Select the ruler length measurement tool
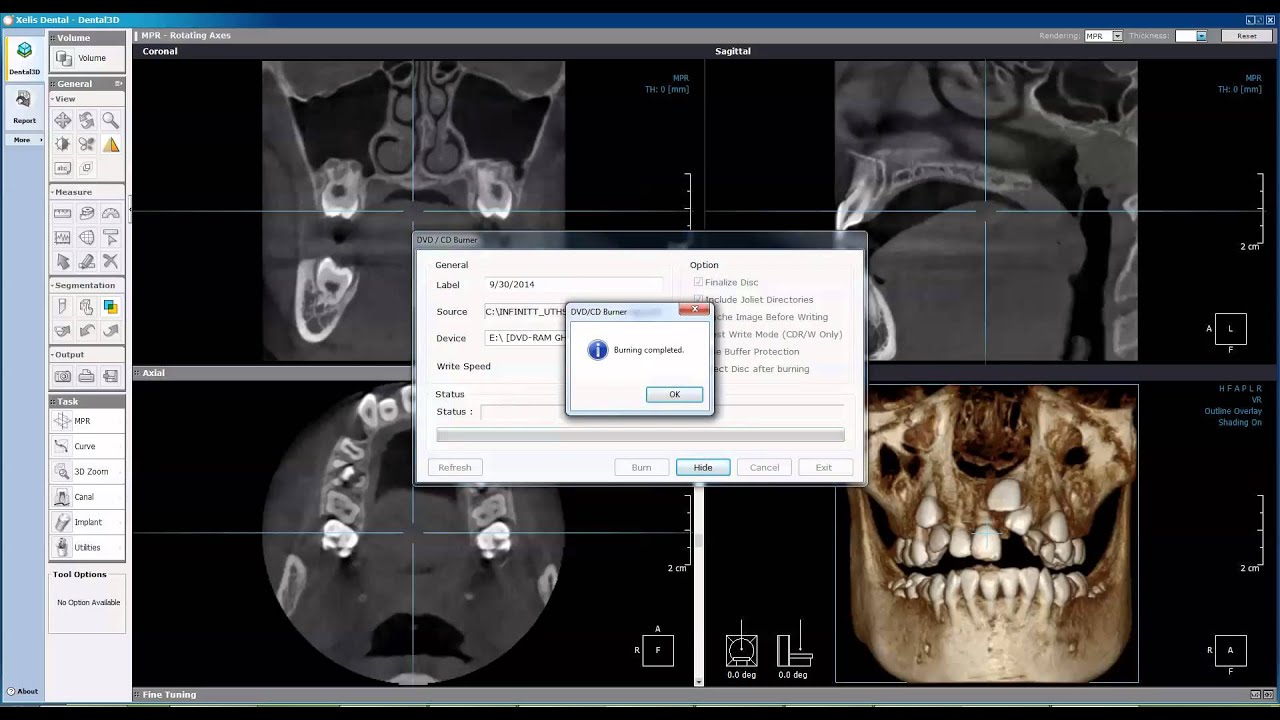Screen dimensions: 1280x720 pos(63,213)
